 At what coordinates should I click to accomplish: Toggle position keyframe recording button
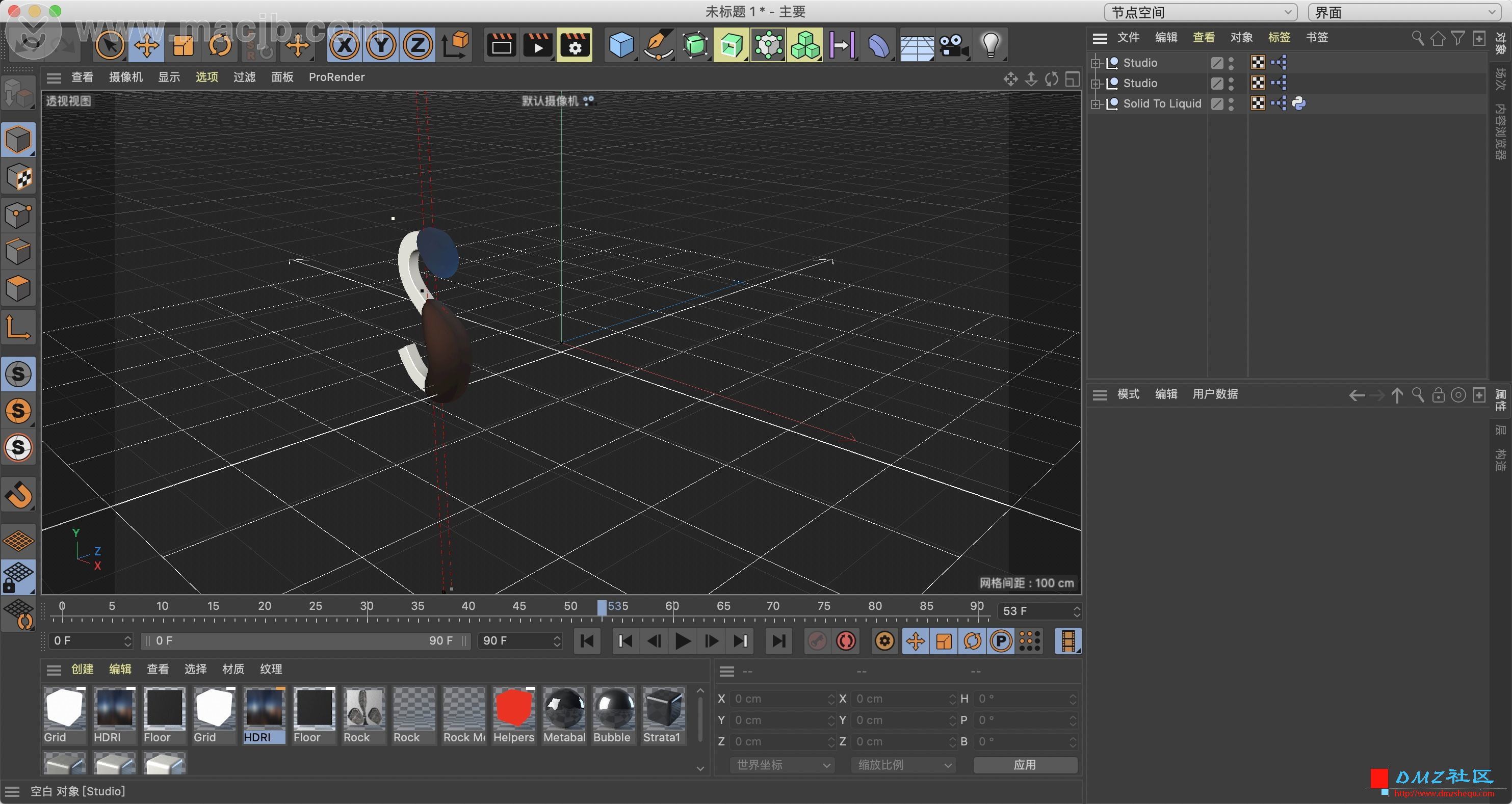tap(915, 641)
